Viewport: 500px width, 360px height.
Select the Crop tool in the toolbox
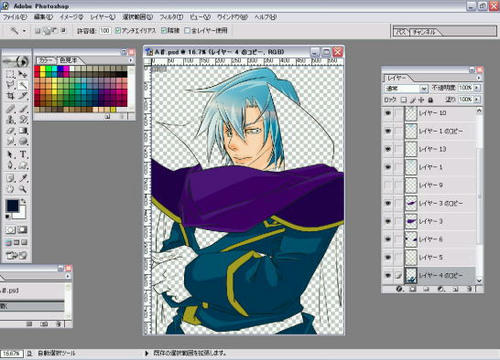click(x=10, y=96)
